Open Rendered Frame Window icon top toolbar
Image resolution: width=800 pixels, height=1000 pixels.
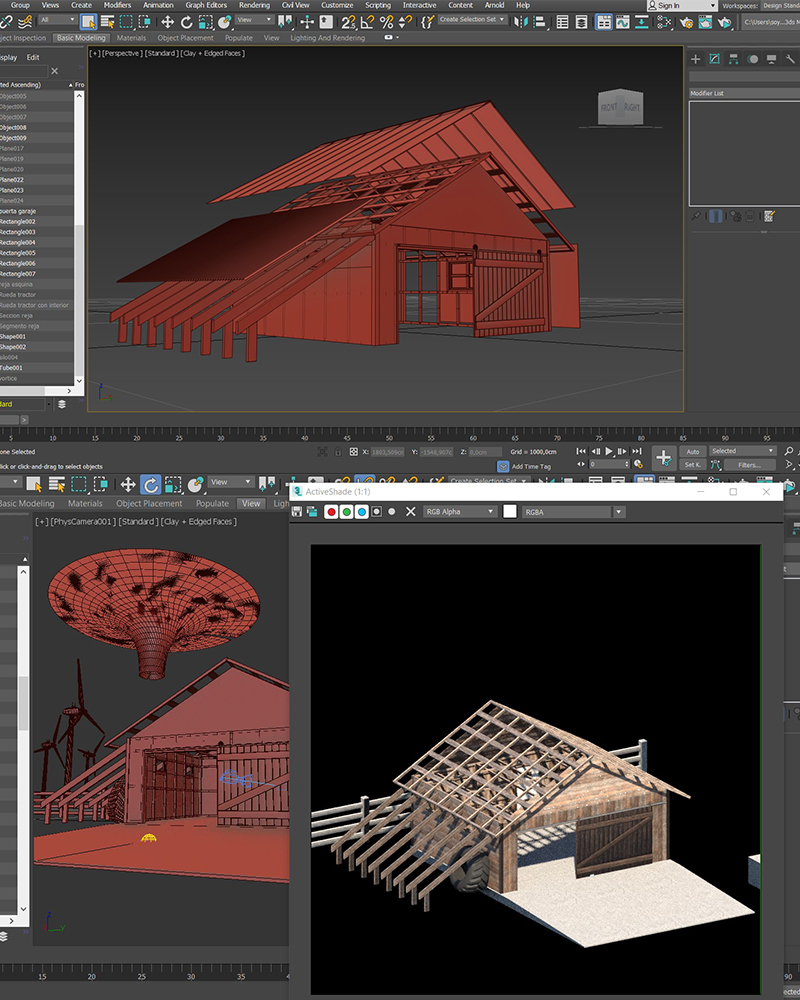706,22
